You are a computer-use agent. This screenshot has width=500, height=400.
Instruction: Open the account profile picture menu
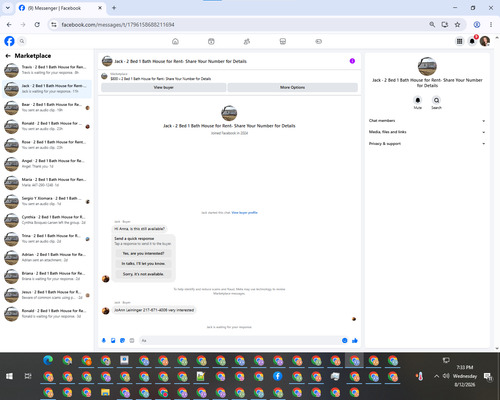click(485, 41)
